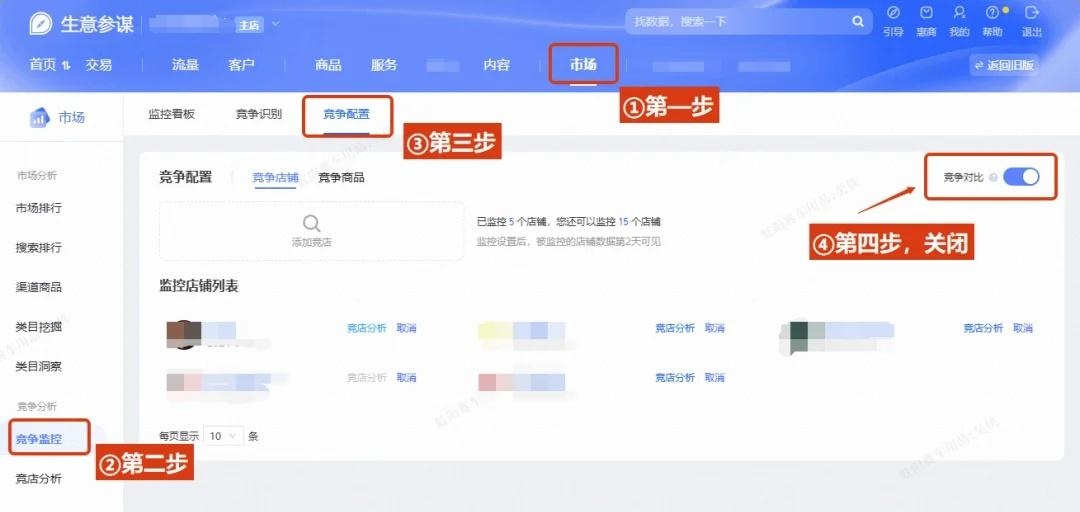Select the 竞争店铺 sub-tab
Screen dimensions: 1080x512
[276, 178]
